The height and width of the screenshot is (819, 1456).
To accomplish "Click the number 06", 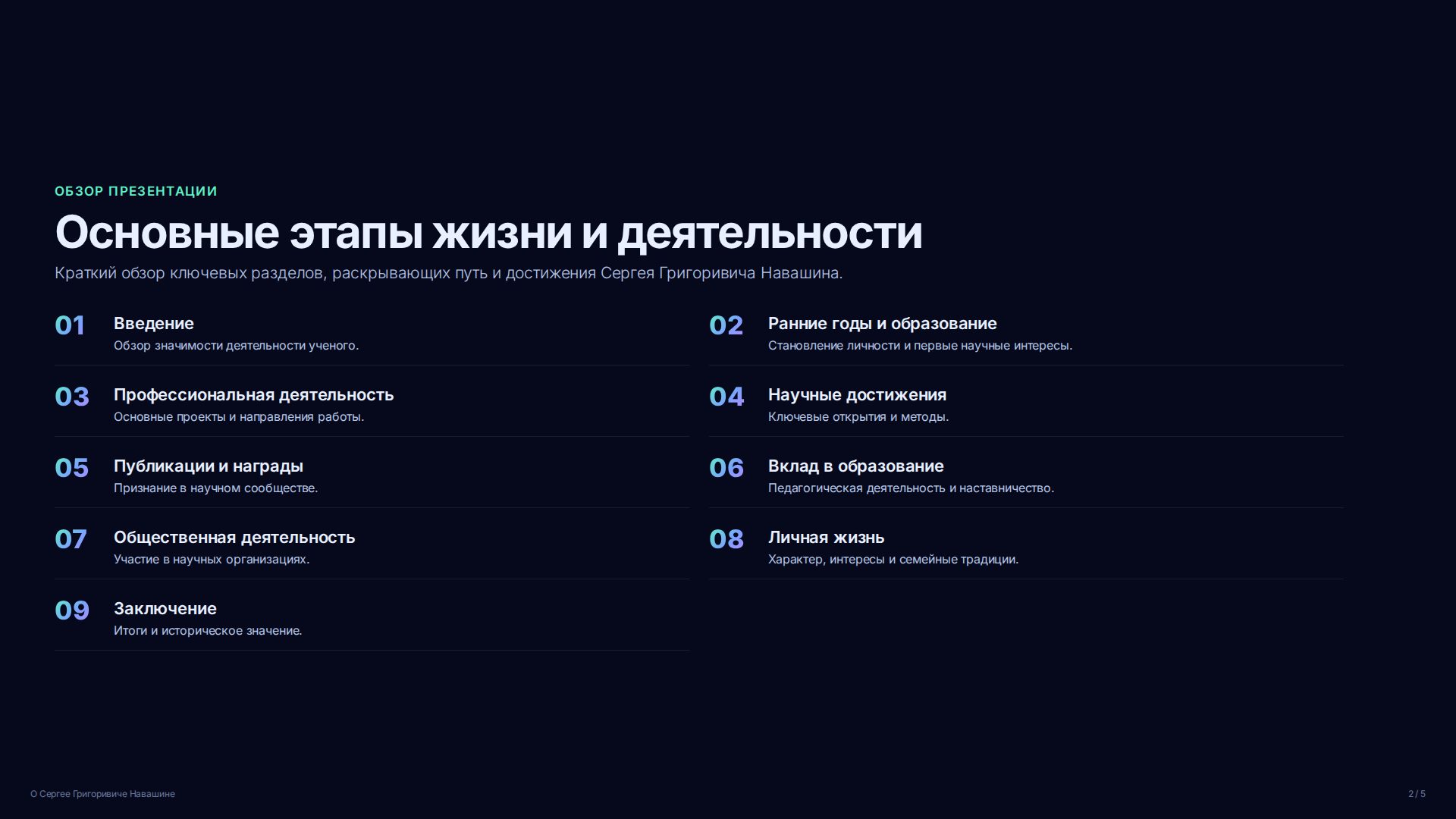I will 726,468.
